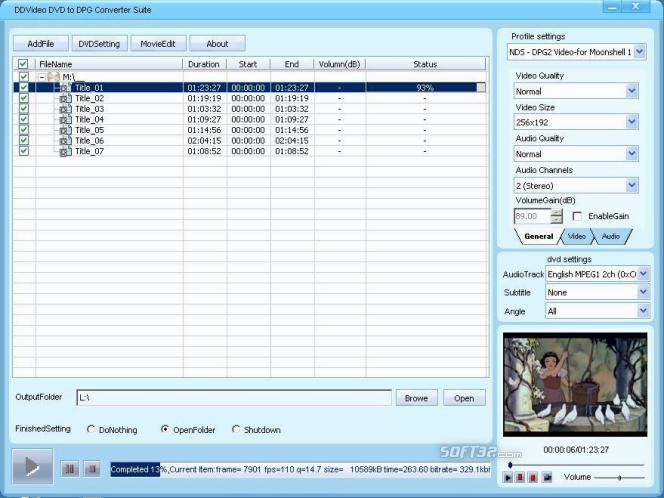Switch to the Video tab

point(576,236)
